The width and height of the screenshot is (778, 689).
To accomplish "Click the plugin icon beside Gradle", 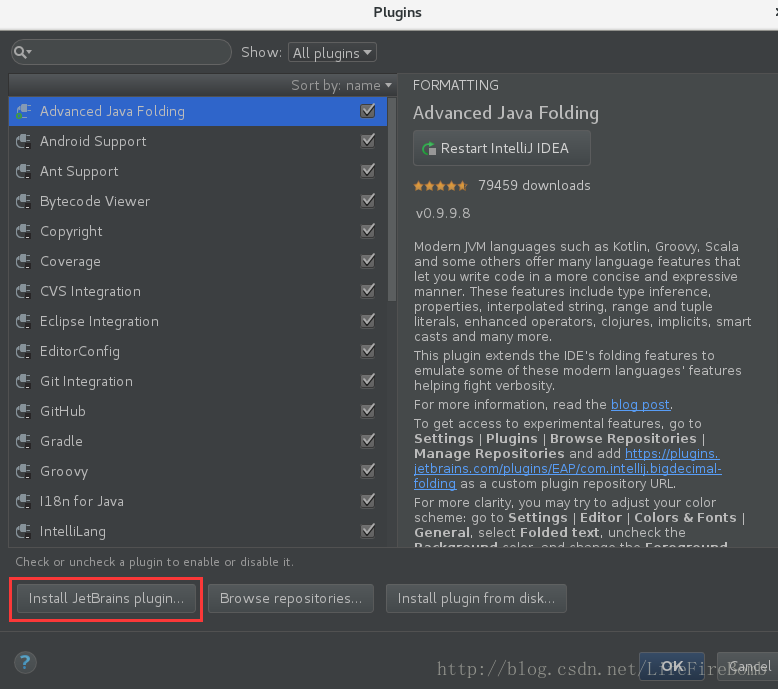I will pyautogui.click(x=23, y=441).
